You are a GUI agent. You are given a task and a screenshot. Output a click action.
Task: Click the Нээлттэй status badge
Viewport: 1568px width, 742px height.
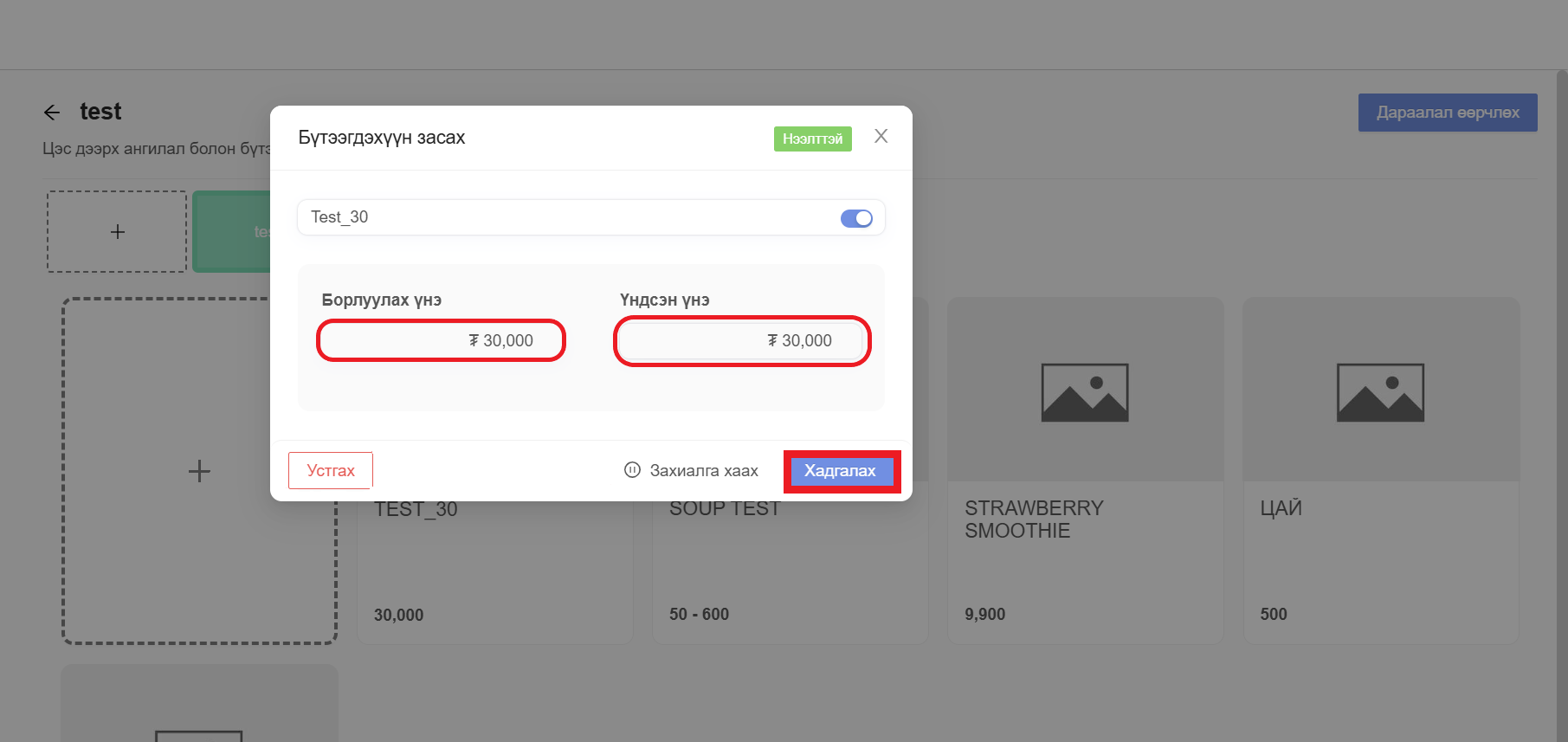tap(812, 139)
